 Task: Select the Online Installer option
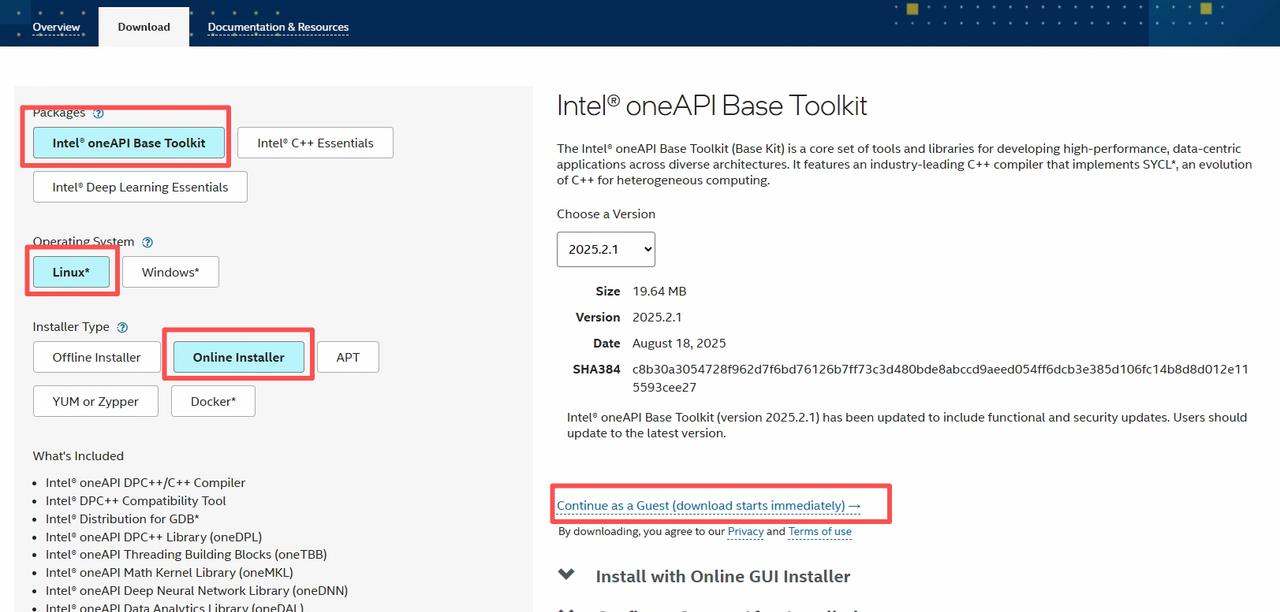[239, 357]
